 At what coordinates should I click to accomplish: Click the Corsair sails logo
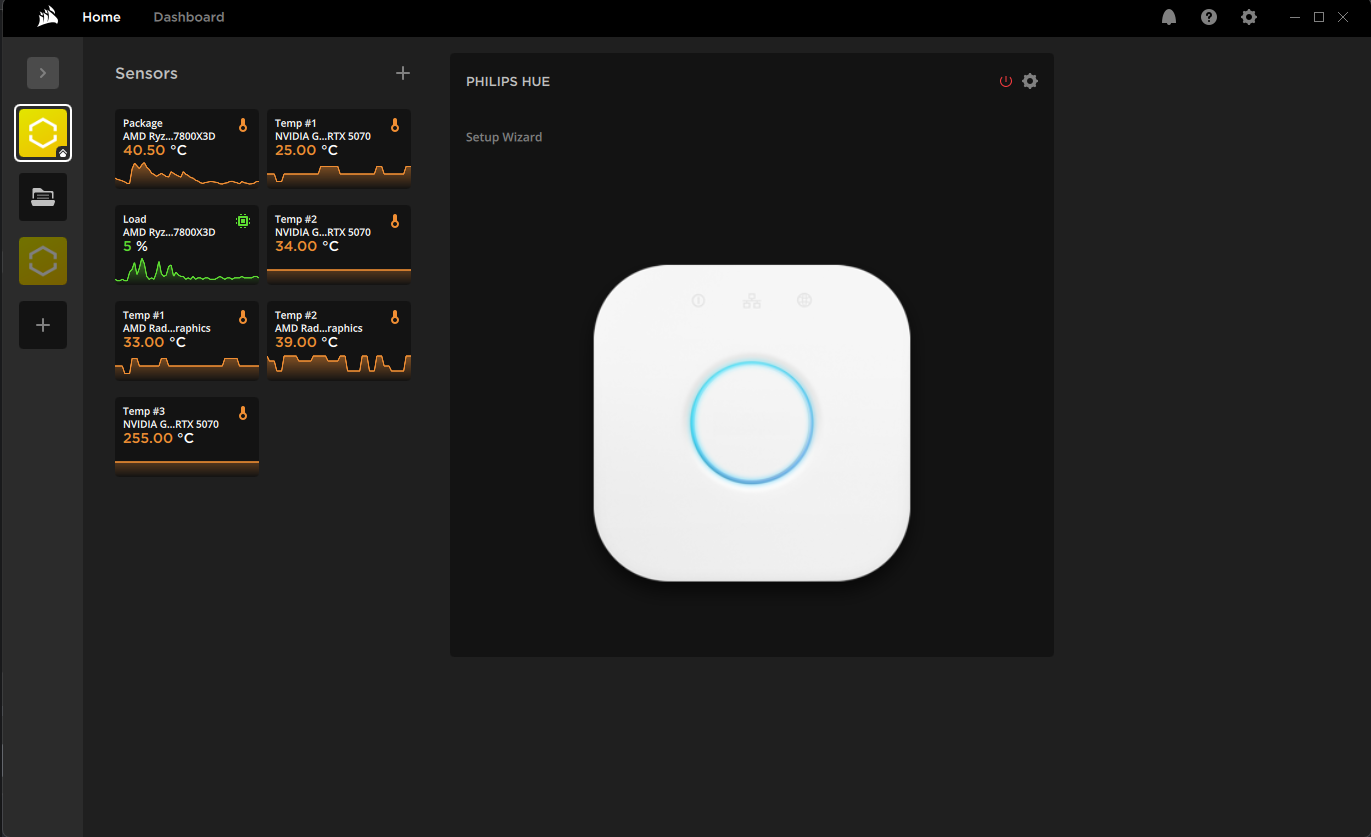47,17
